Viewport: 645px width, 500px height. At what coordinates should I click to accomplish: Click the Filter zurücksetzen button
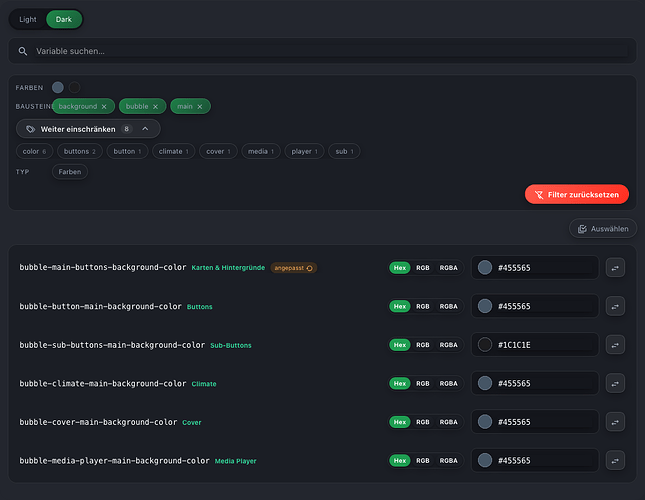[x=577, y=194]
